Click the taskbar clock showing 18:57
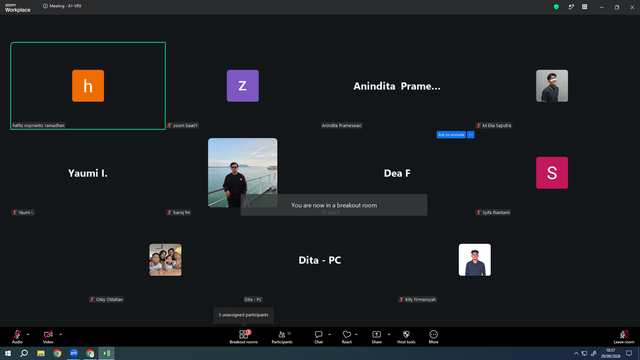The height and width of the screenshot is (360, 640). pos(611,353)
